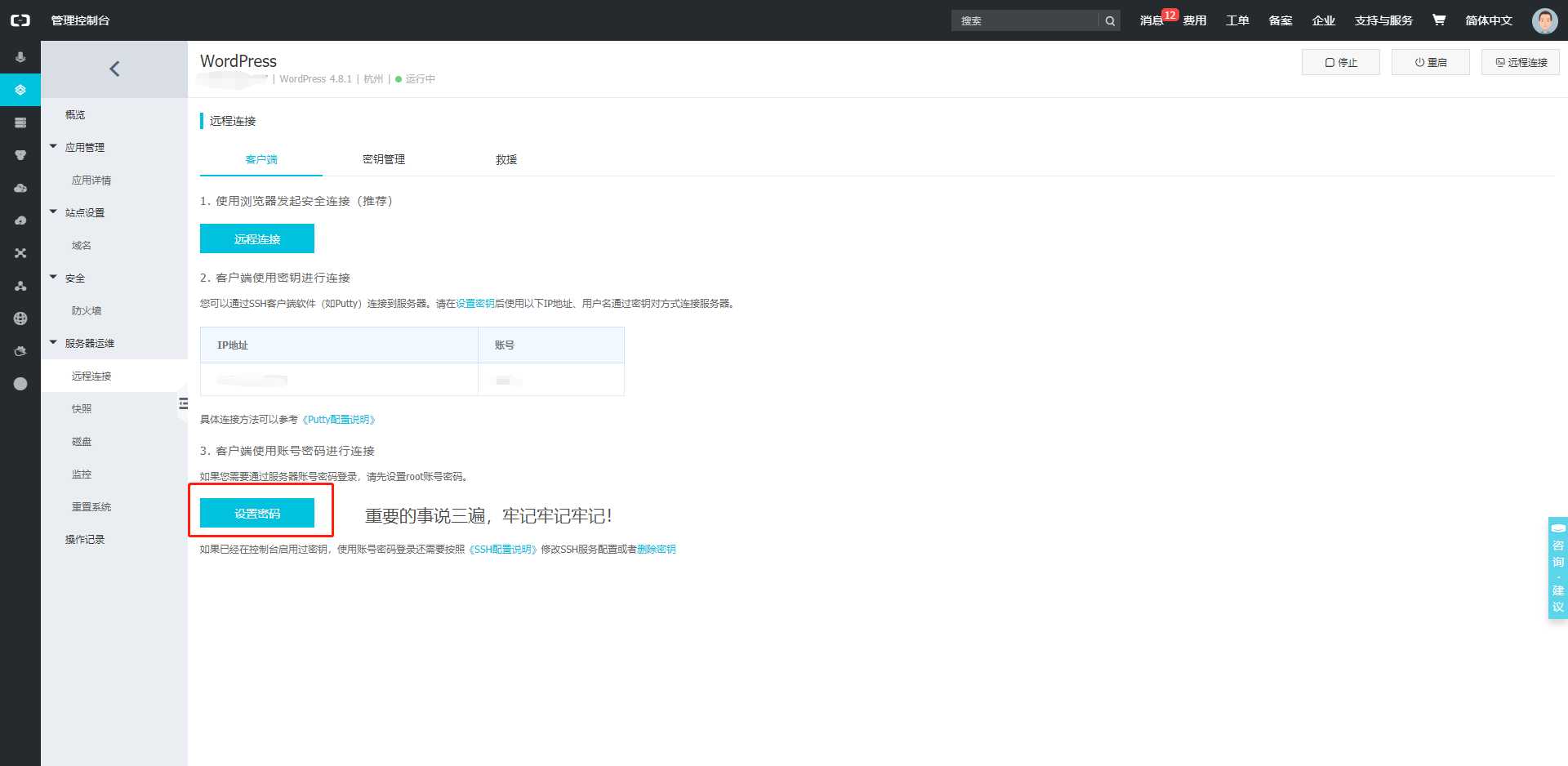The width and height of the screenshot is (1568, 766).
Task: Open 域名 in the sidebar
Action: 82,246
